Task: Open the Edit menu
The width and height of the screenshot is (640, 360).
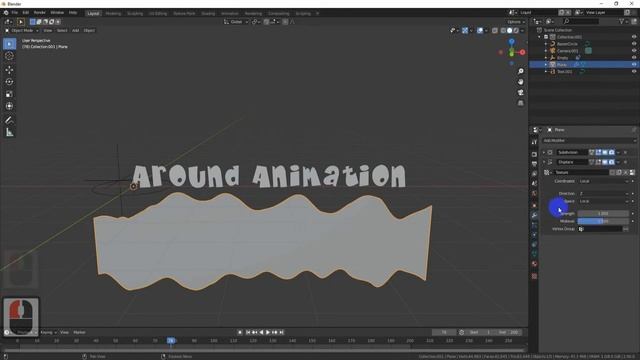Action: (26, 13)
